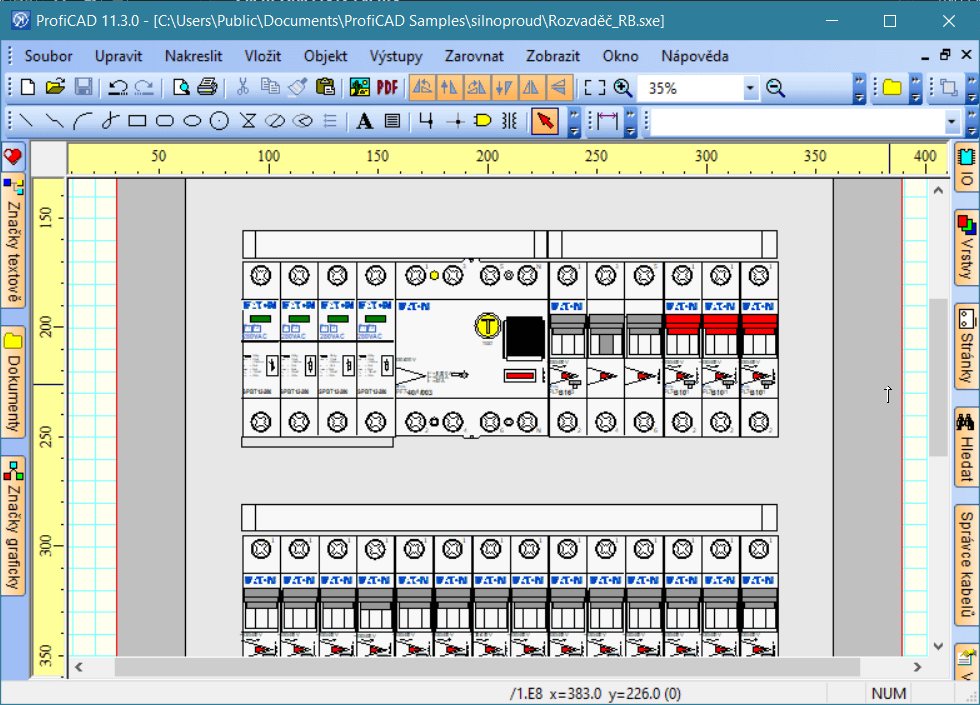Open the Upravit menu
Viewport: 980px width, 705px height.
pyautogui.click(x=119, y=56)
